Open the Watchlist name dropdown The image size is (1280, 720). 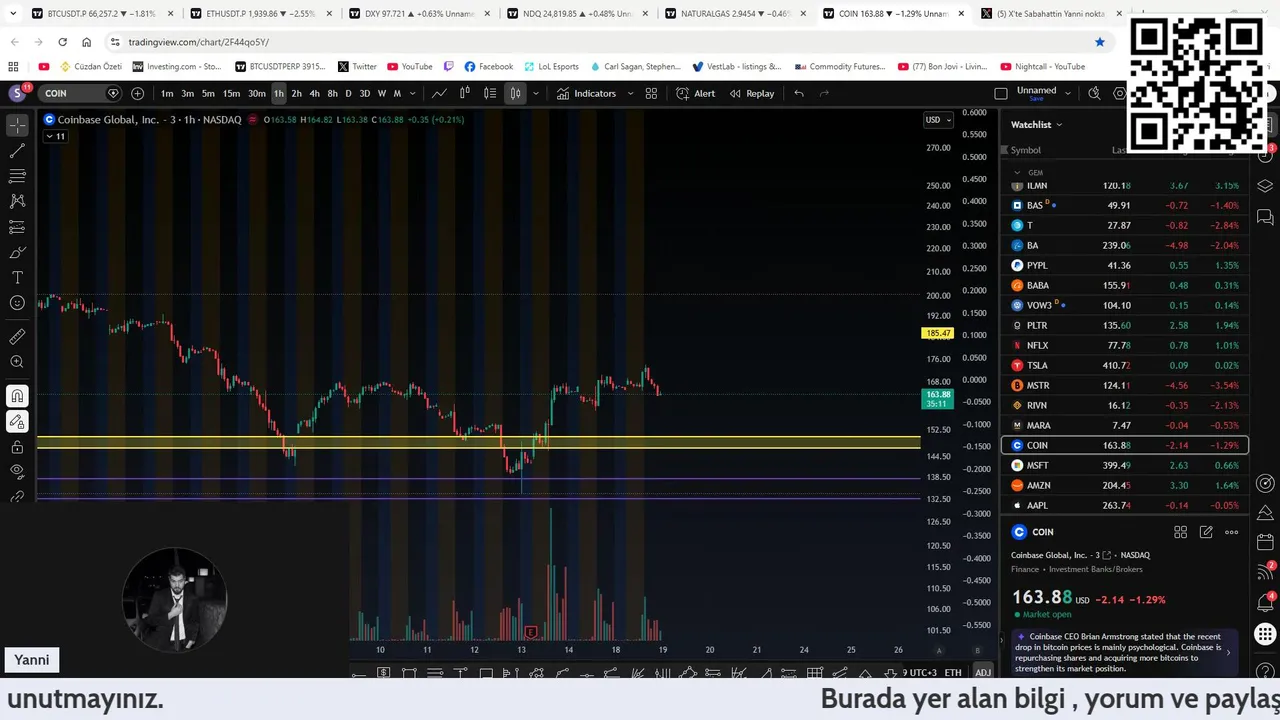pyautogui.click(x=1036, y=125)
